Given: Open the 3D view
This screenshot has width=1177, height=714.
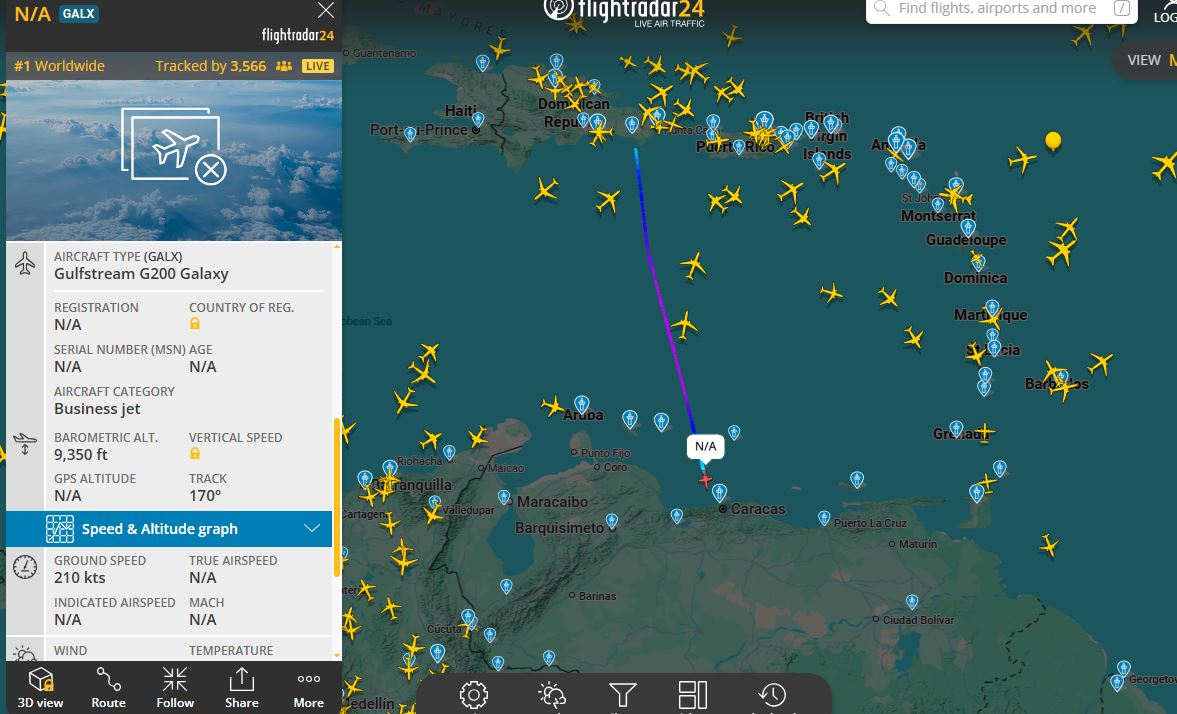Looking at the screenshot, I should [x=41, y=687].
